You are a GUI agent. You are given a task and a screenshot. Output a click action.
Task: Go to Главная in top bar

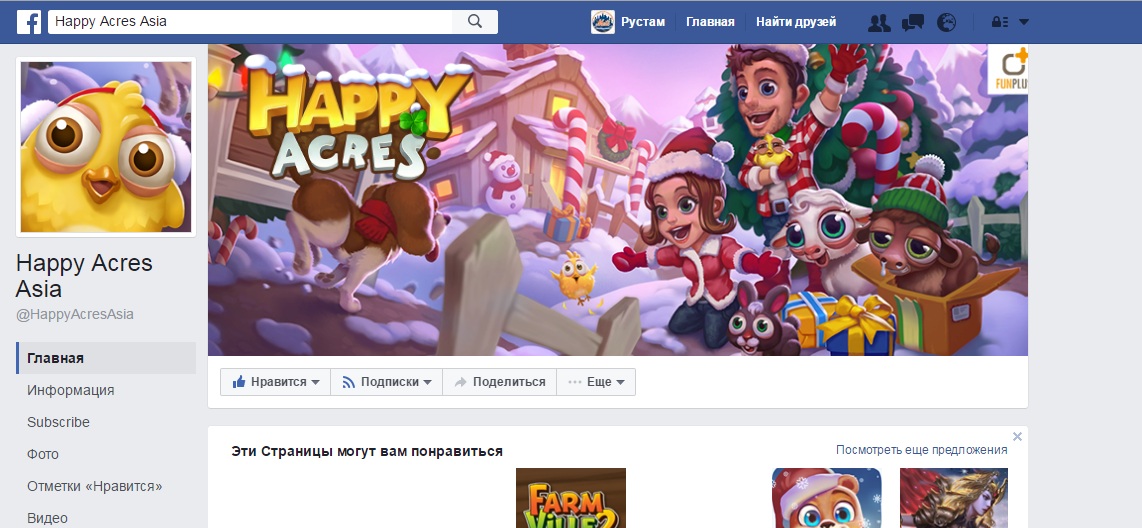pos(710,22)
